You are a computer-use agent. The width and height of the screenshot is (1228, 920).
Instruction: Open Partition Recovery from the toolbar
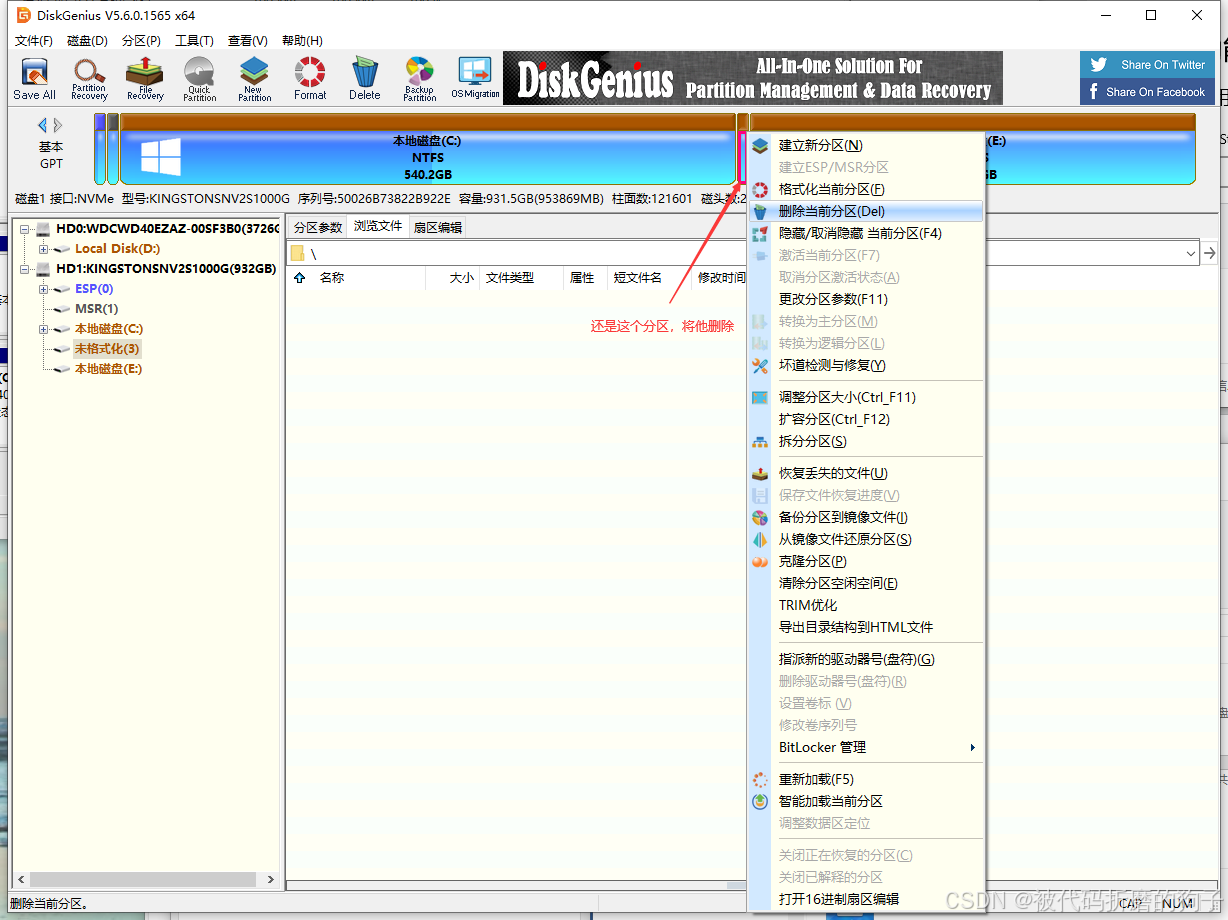pyautogui.click(x=89, y=79)
